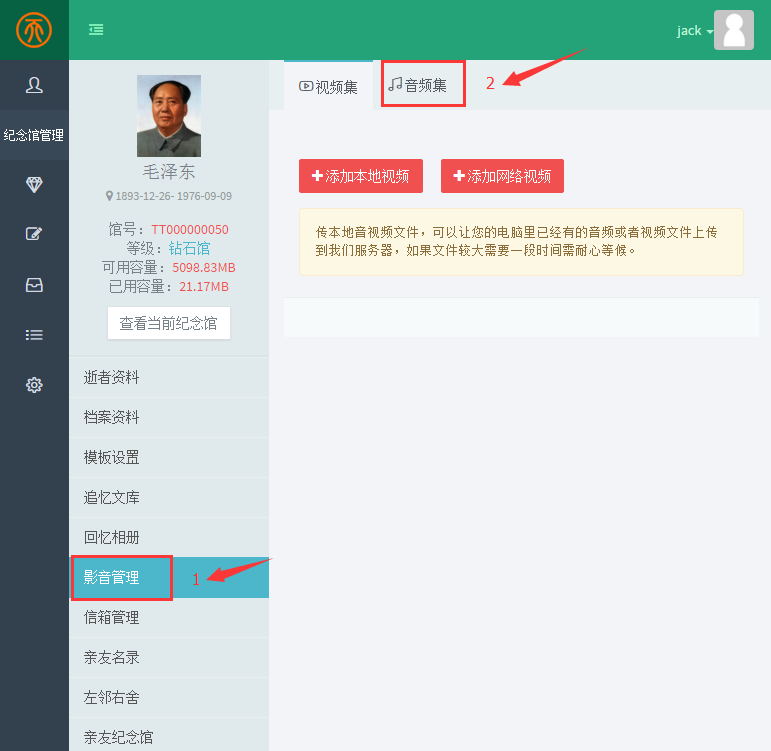This screenshot has width=771, height=751.
Task: Open the inbox tray sidebar icon
Action: point(34,285)
